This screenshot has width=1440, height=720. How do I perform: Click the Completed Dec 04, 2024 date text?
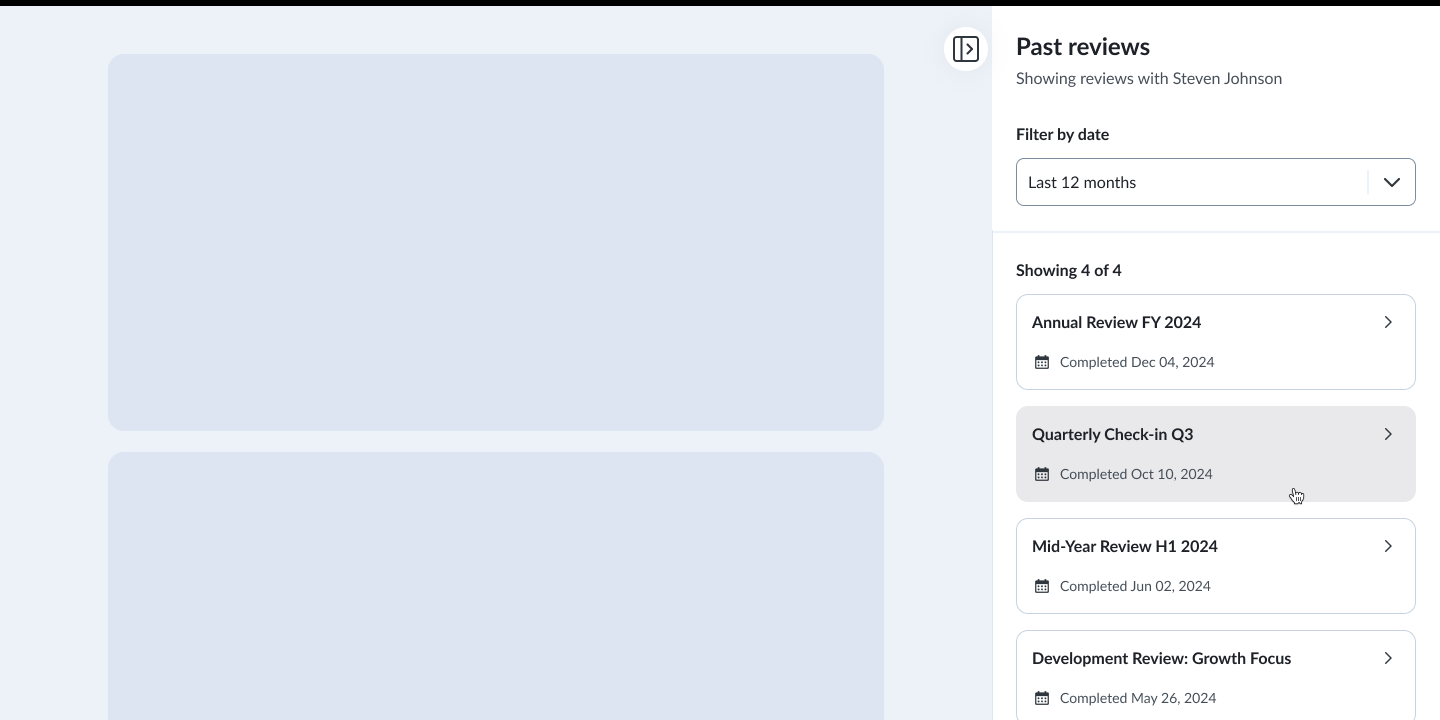(x=1137, y=362)
